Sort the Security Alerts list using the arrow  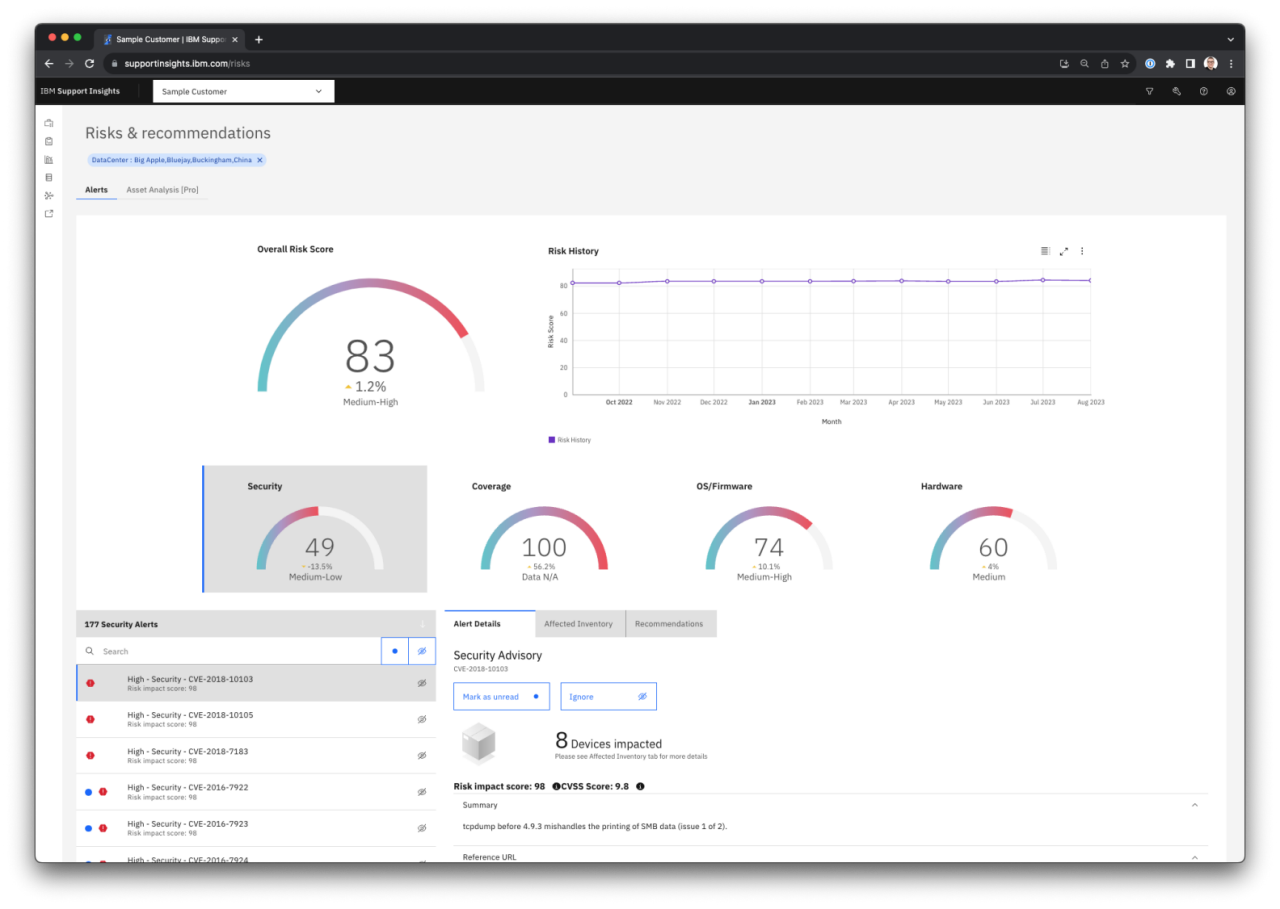(422, 624)
